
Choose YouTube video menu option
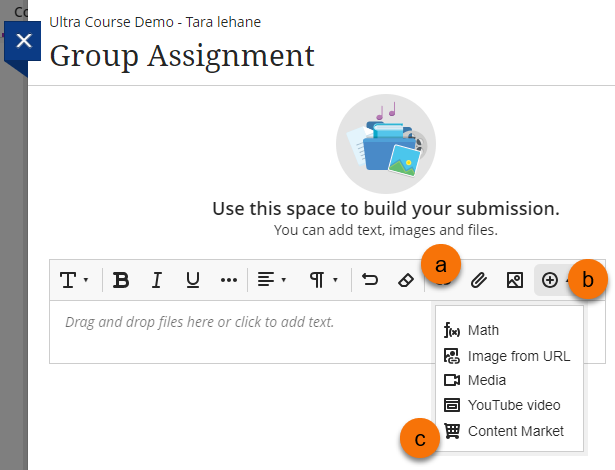(x=513, y=405)
